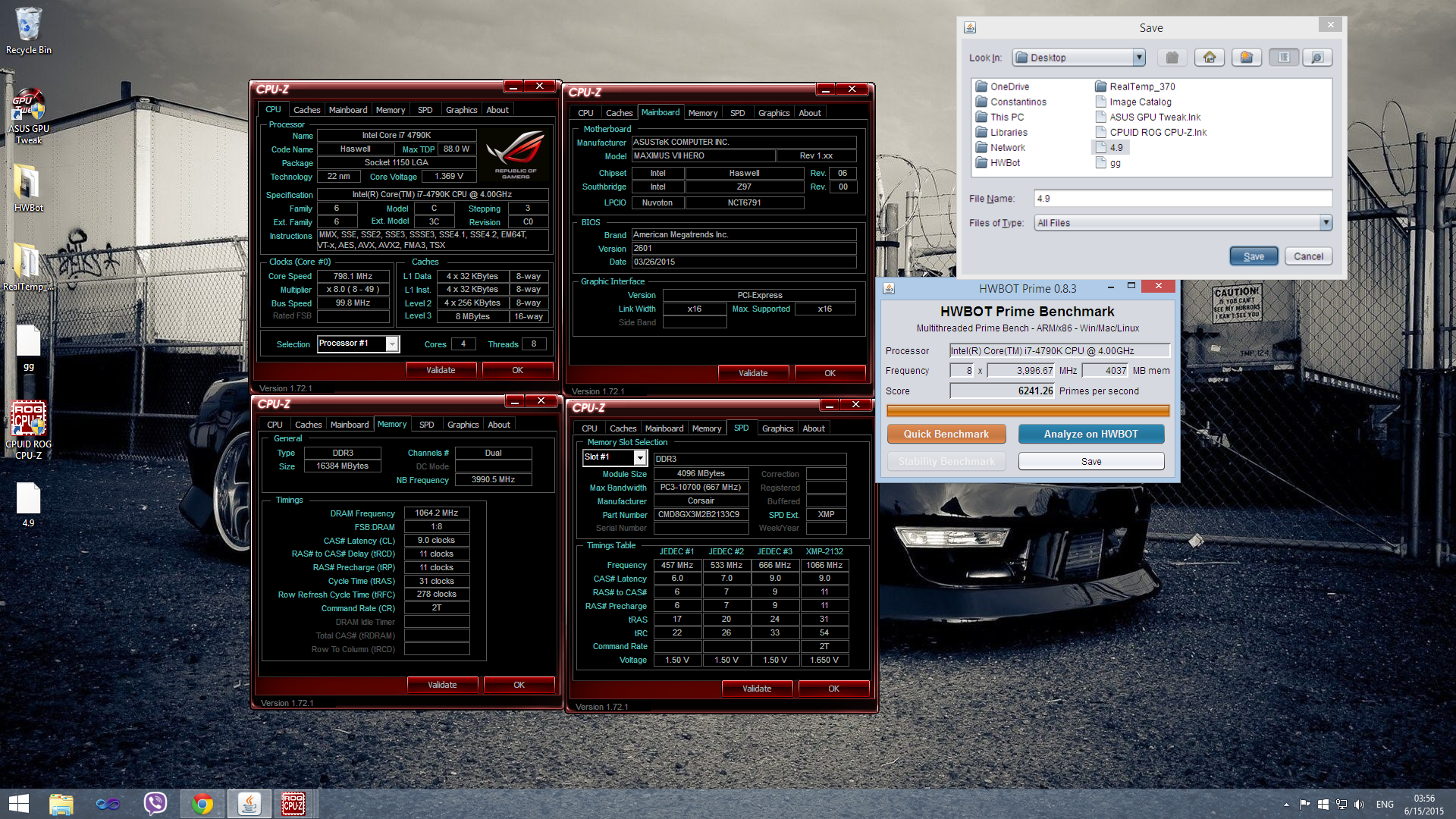The image size is (1456, 819).
Task: Select the Image Catalog file
Action: pyautogui.click(x=1133, y=102)
